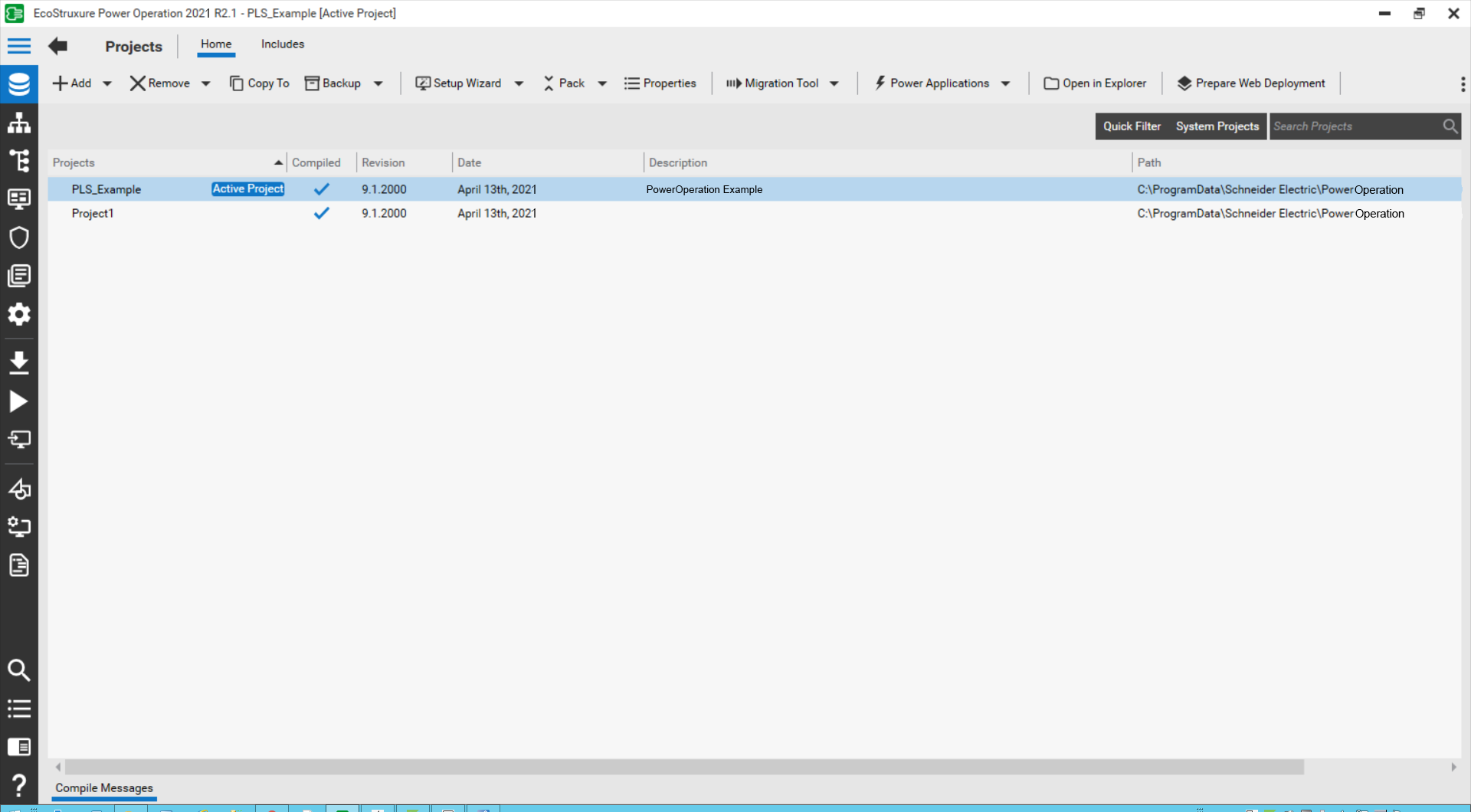Expand the Power Applications dropdown arrow
Viewport: 1471px width, 812px height.
[1006, 83]
